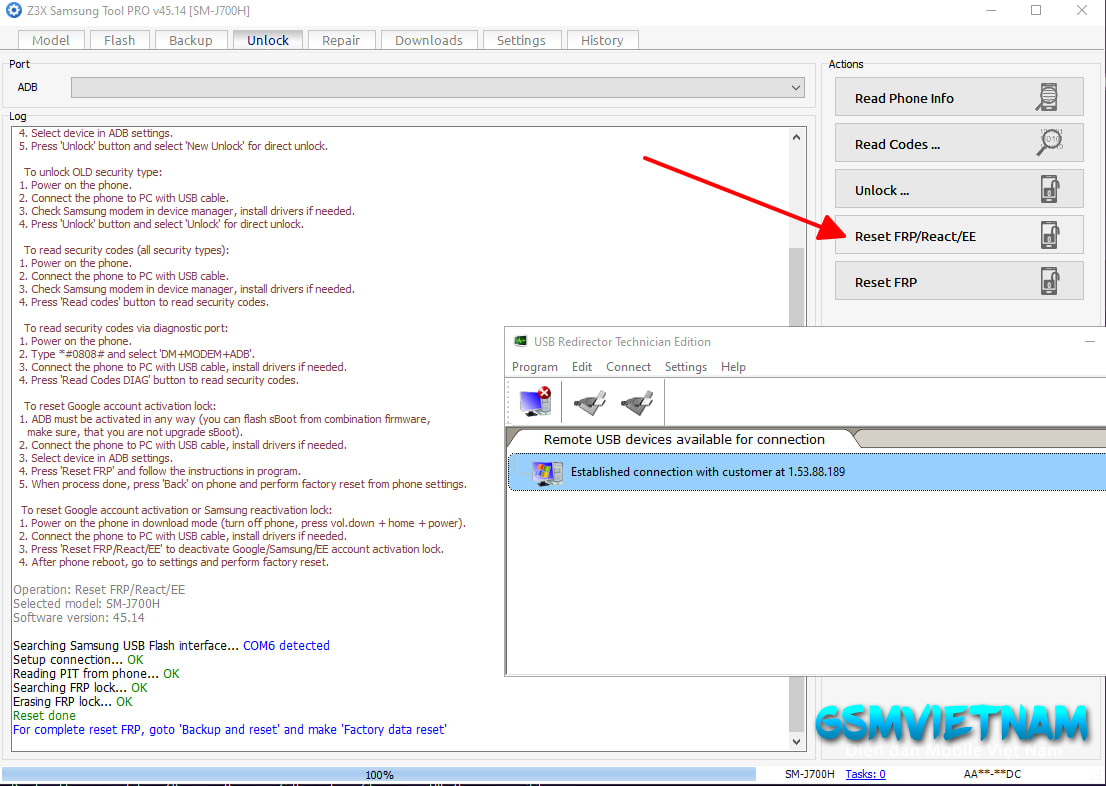The height and width of the screenshot is (786, 1106).
Task: Click the SM-J700H status bar entry
Action: coord(809,774)
